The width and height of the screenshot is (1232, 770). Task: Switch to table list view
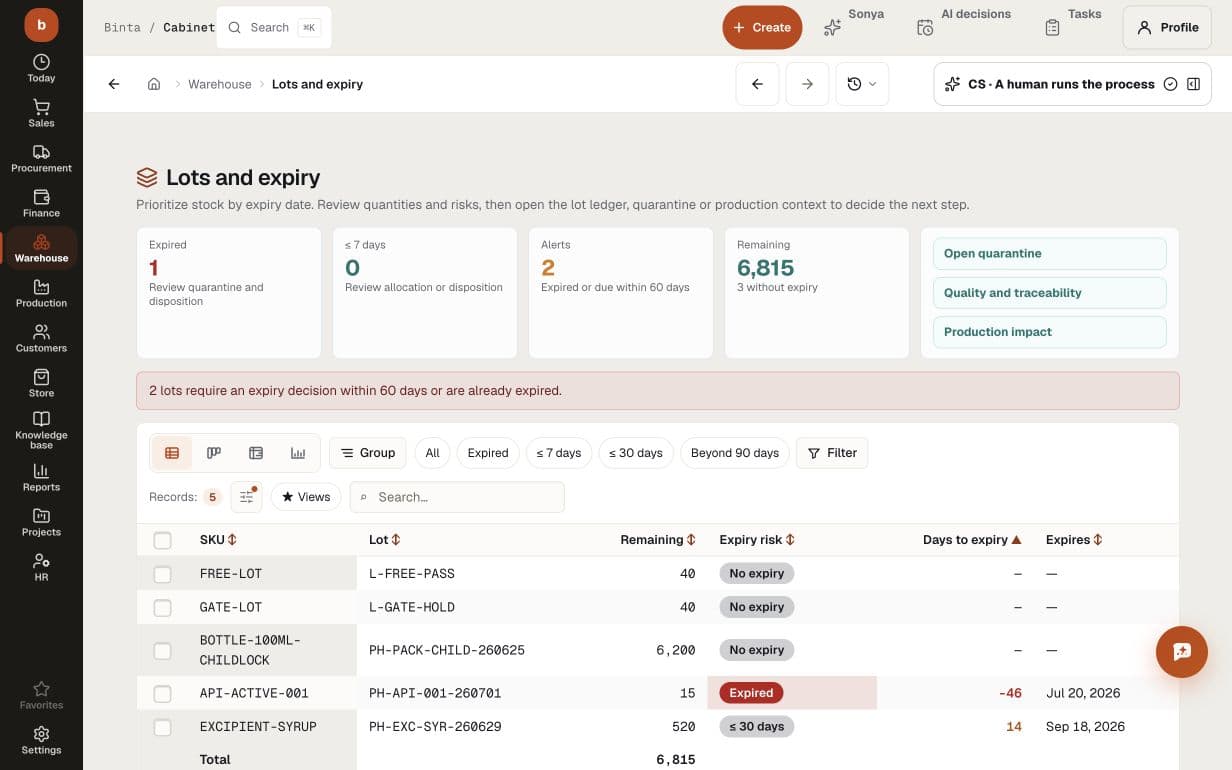tap(172, 453)
